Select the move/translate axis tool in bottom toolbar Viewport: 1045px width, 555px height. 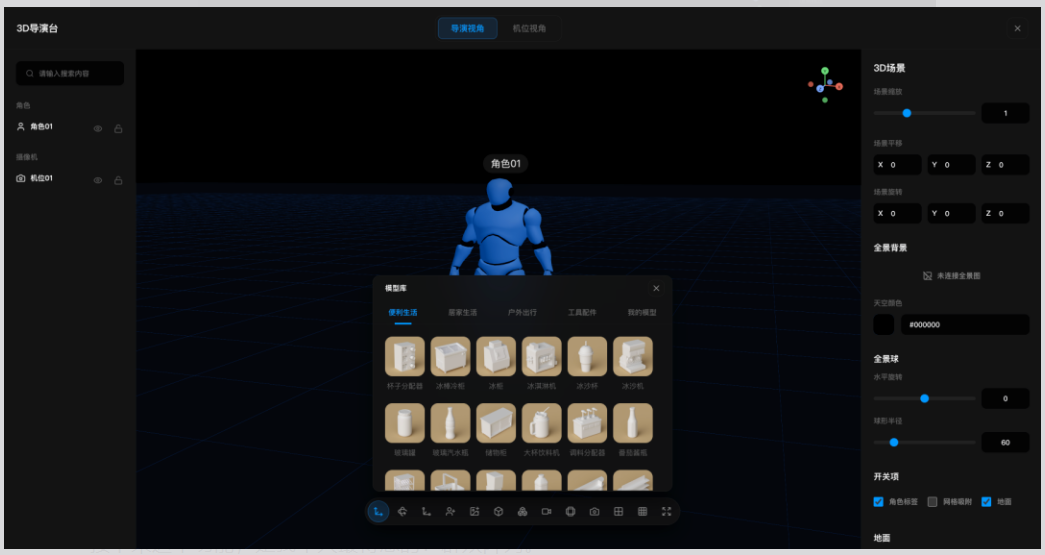click(378, 512)
